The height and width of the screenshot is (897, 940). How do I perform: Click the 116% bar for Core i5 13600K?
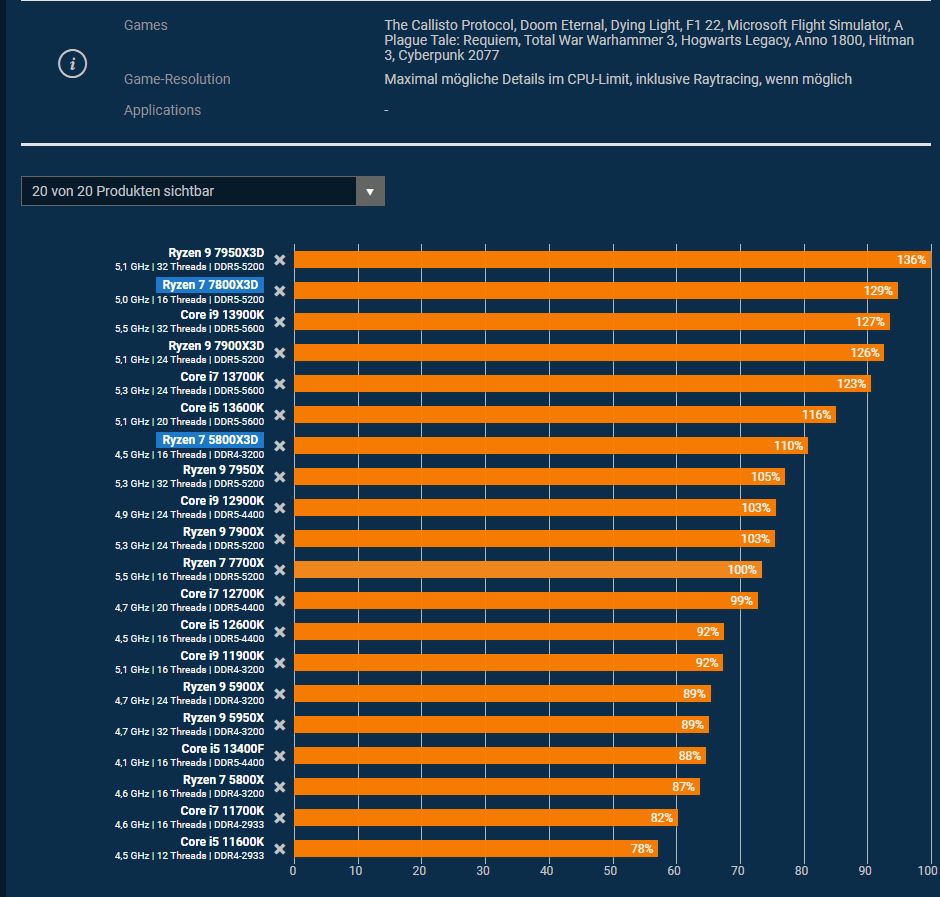[565, 415]
